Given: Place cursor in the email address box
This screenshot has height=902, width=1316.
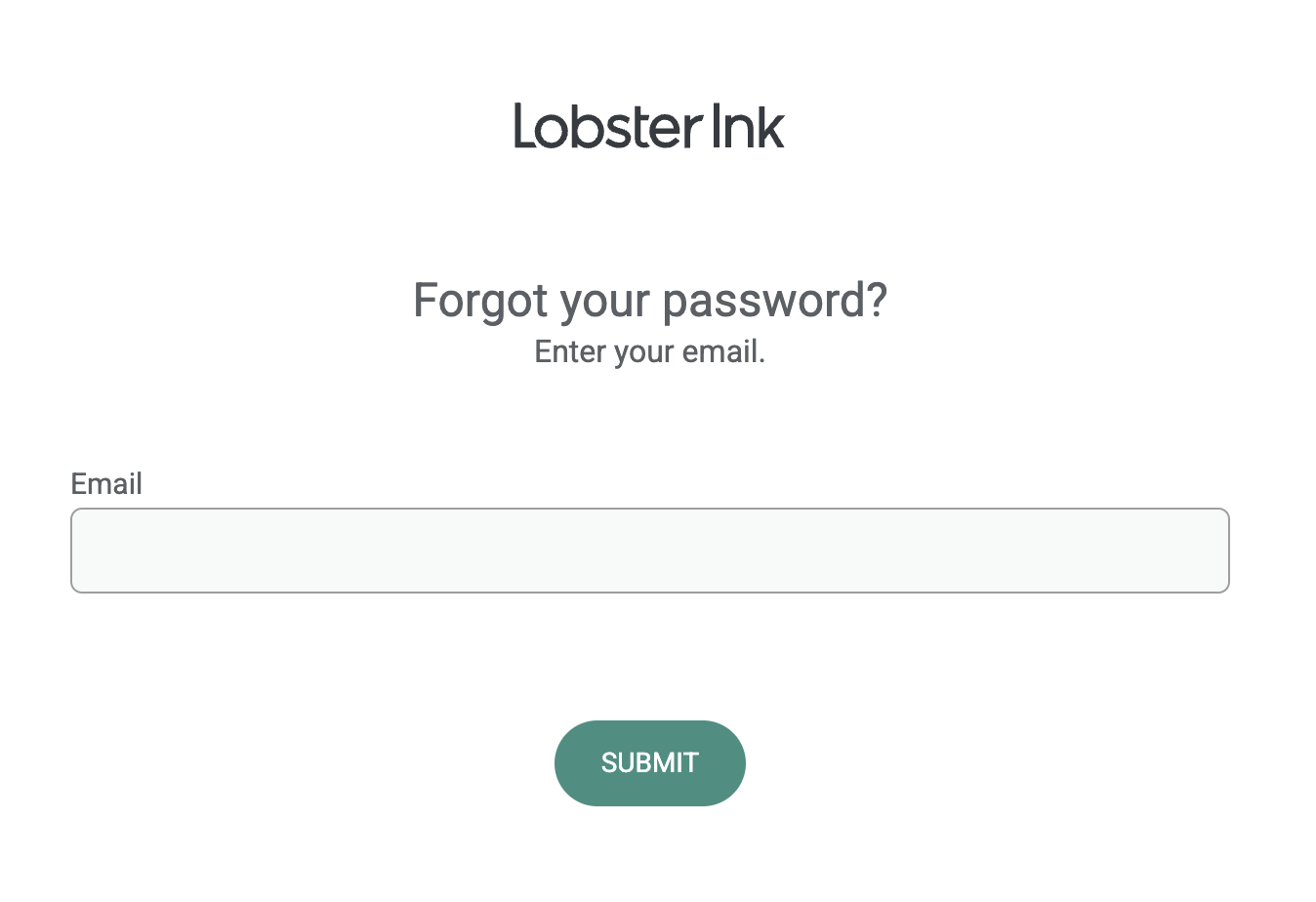Looking at the screenshot, I should pos(649,551).
